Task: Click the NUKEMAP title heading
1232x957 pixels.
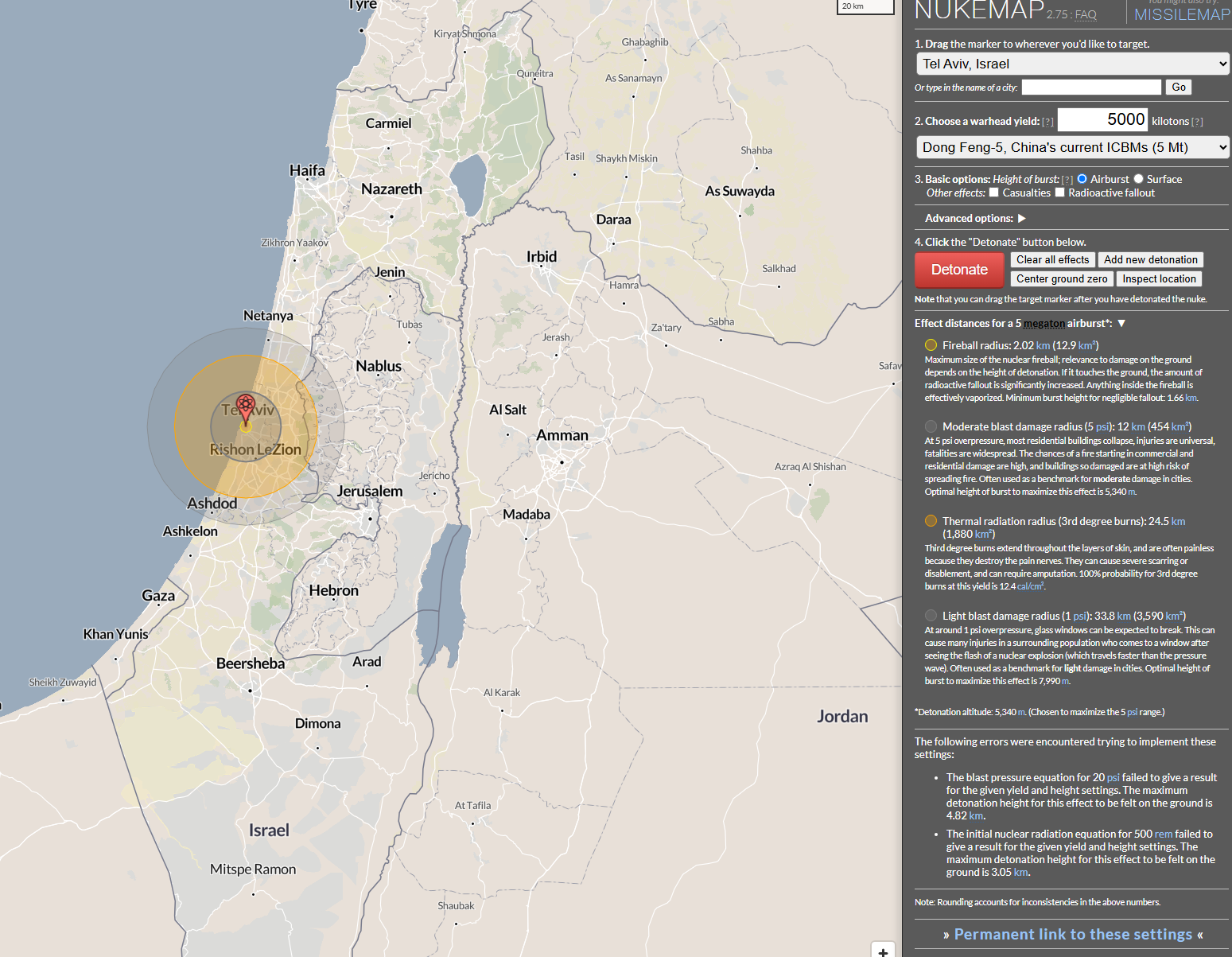Action: click(x=979, y=10)
